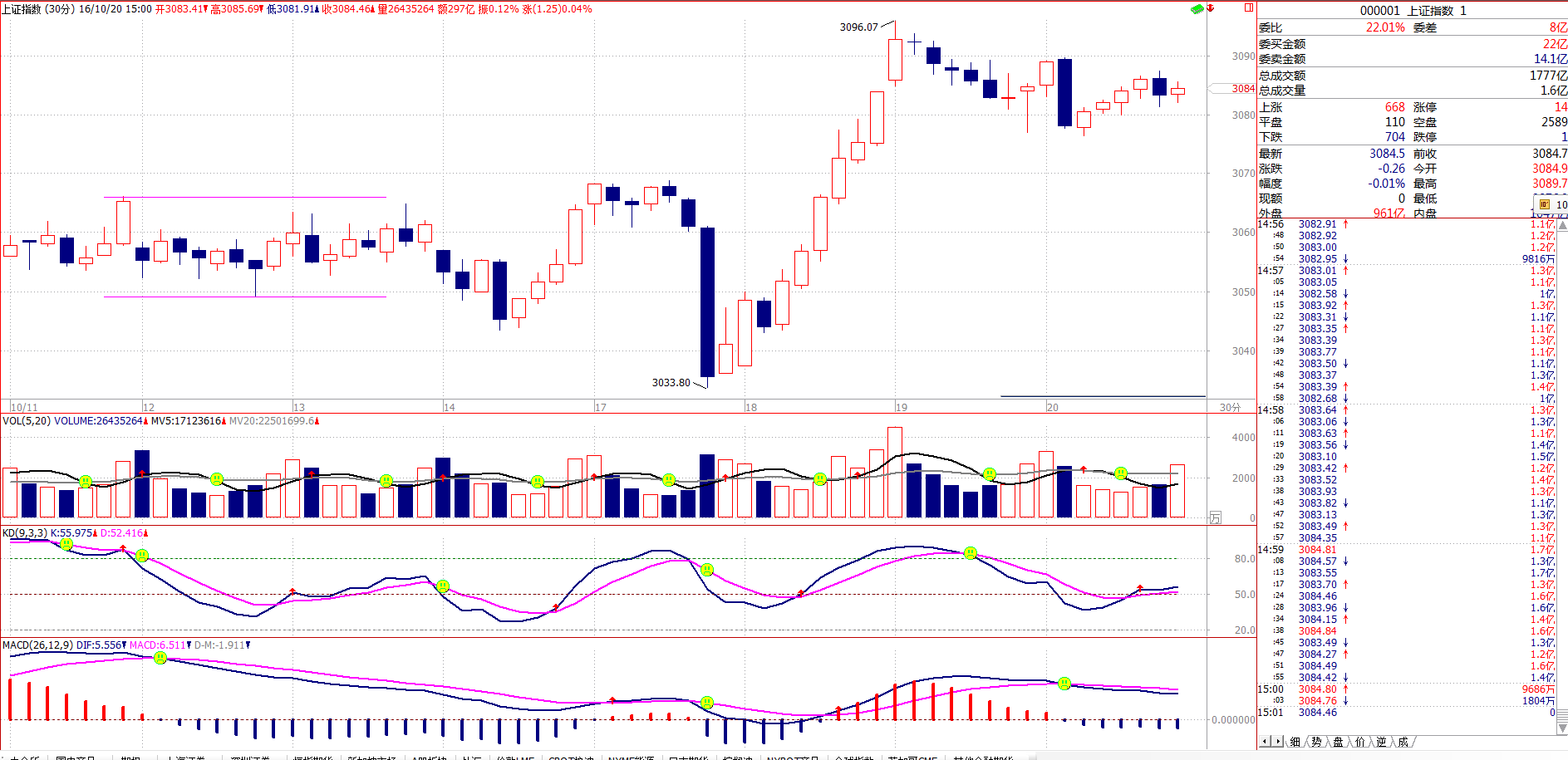Image resolution: width=1568 pixels, height=760 pixels.
Task: Click the last volume smiley marker after date 20
Action: [x=1121, y=473]
